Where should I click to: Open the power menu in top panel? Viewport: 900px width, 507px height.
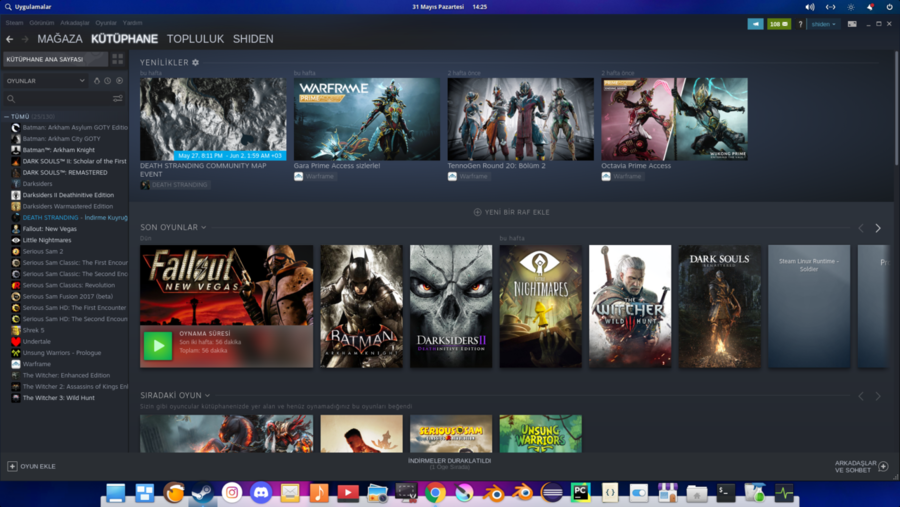click(889, 7)
